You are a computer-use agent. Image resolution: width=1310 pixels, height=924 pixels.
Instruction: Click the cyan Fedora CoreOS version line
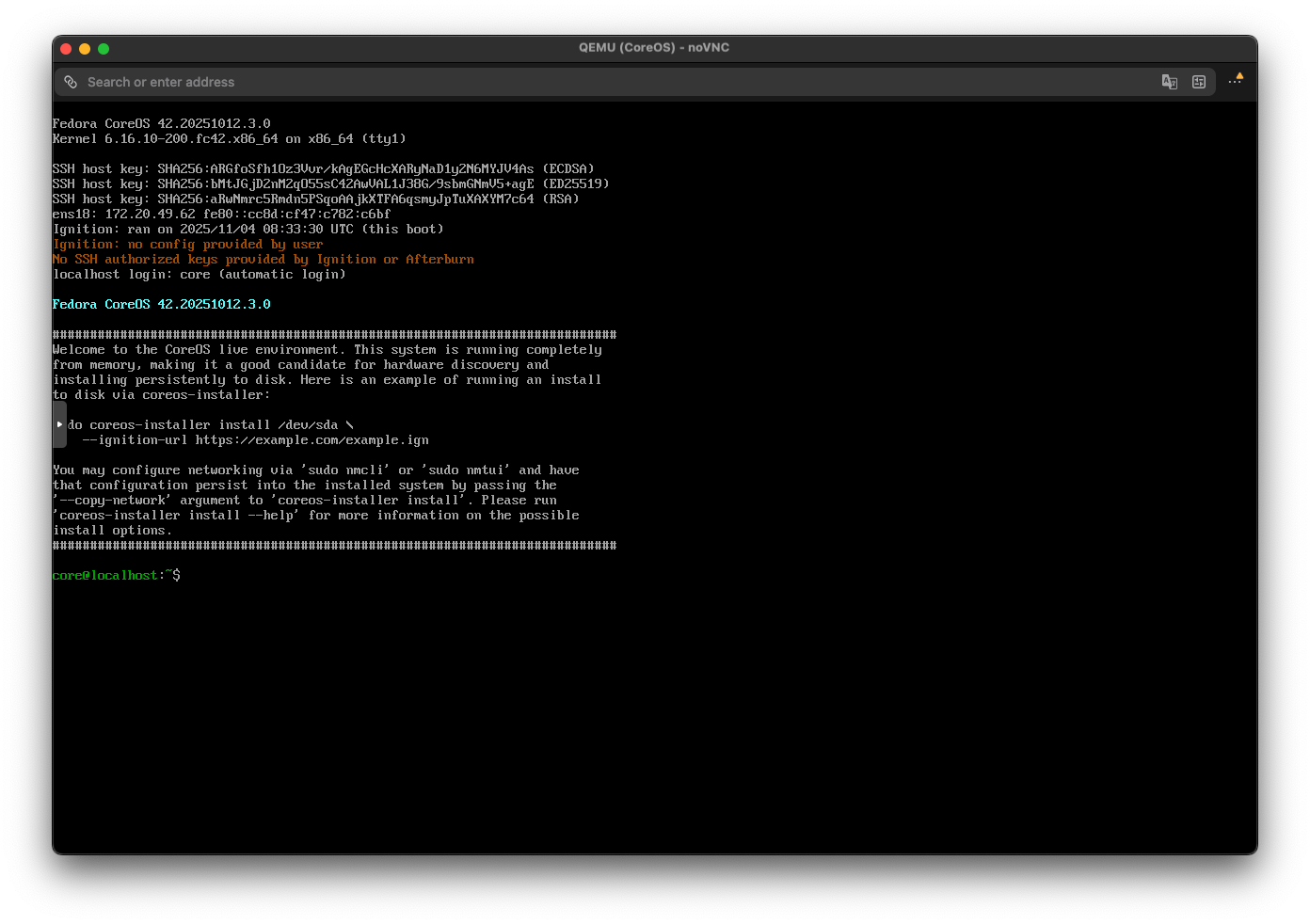161,305
